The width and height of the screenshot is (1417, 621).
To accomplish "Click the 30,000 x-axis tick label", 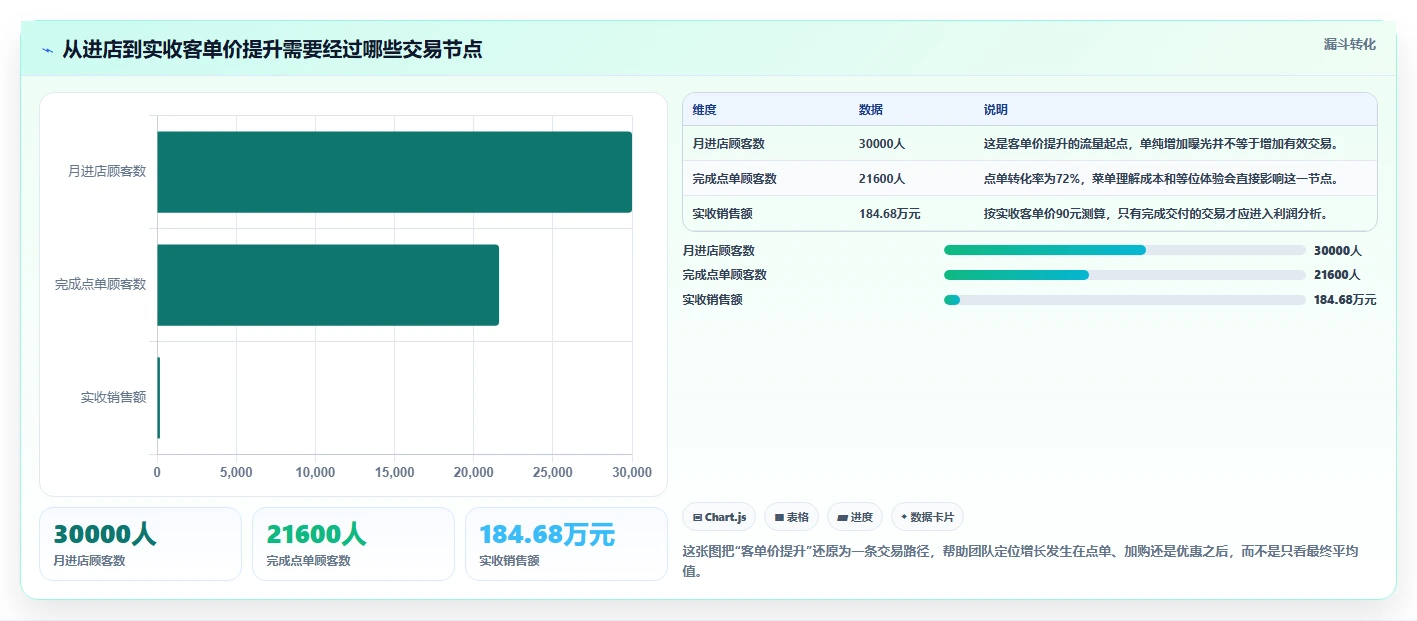I will click(631, 472).
